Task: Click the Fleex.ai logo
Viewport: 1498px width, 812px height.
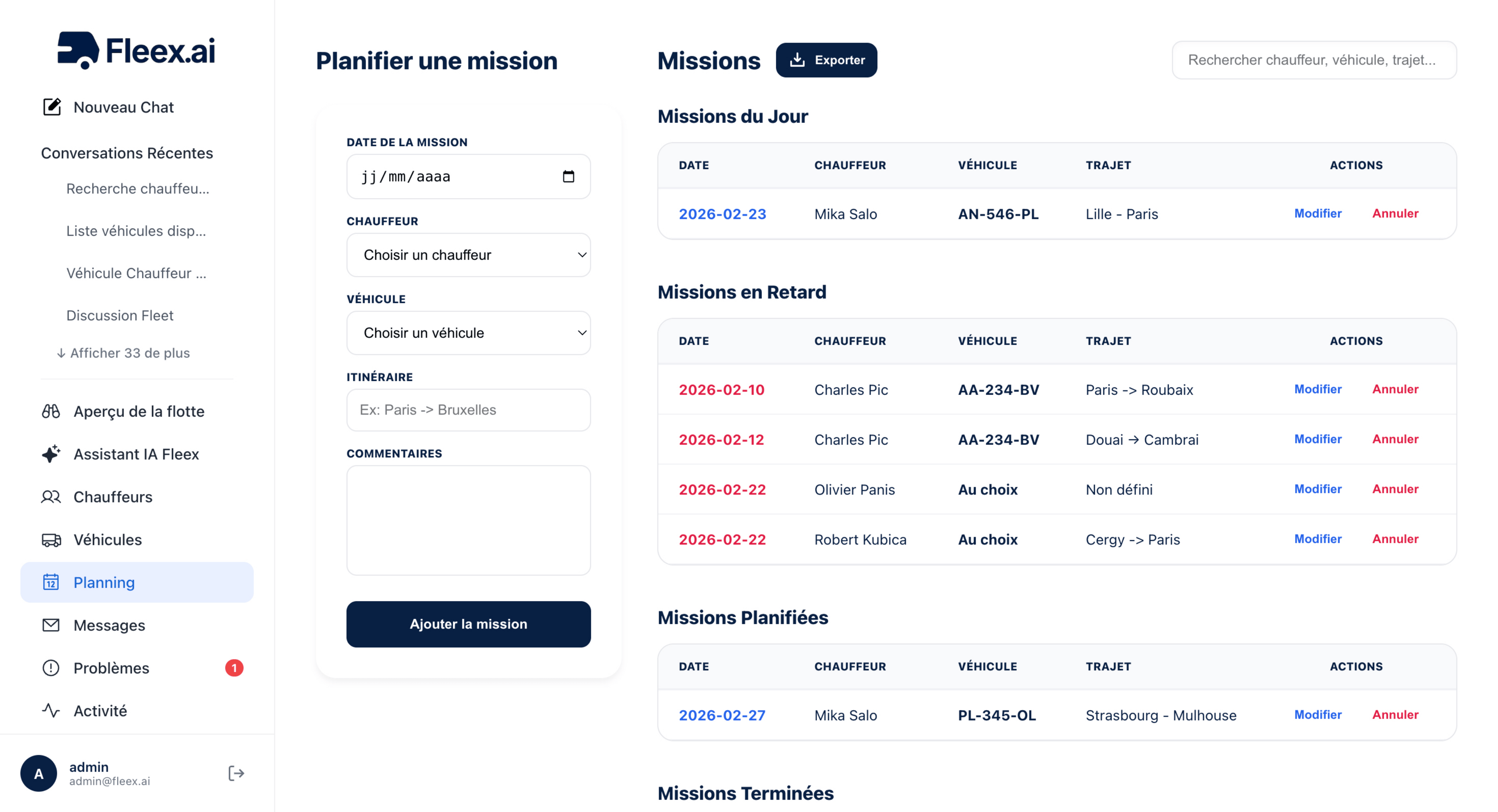Action: (x=135, y=51)
